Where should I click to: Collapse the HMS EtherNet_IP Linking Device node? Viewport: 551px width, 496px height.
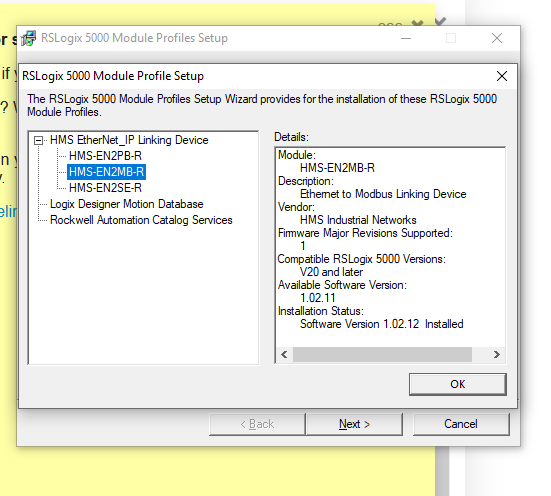[x=38, y=141]
